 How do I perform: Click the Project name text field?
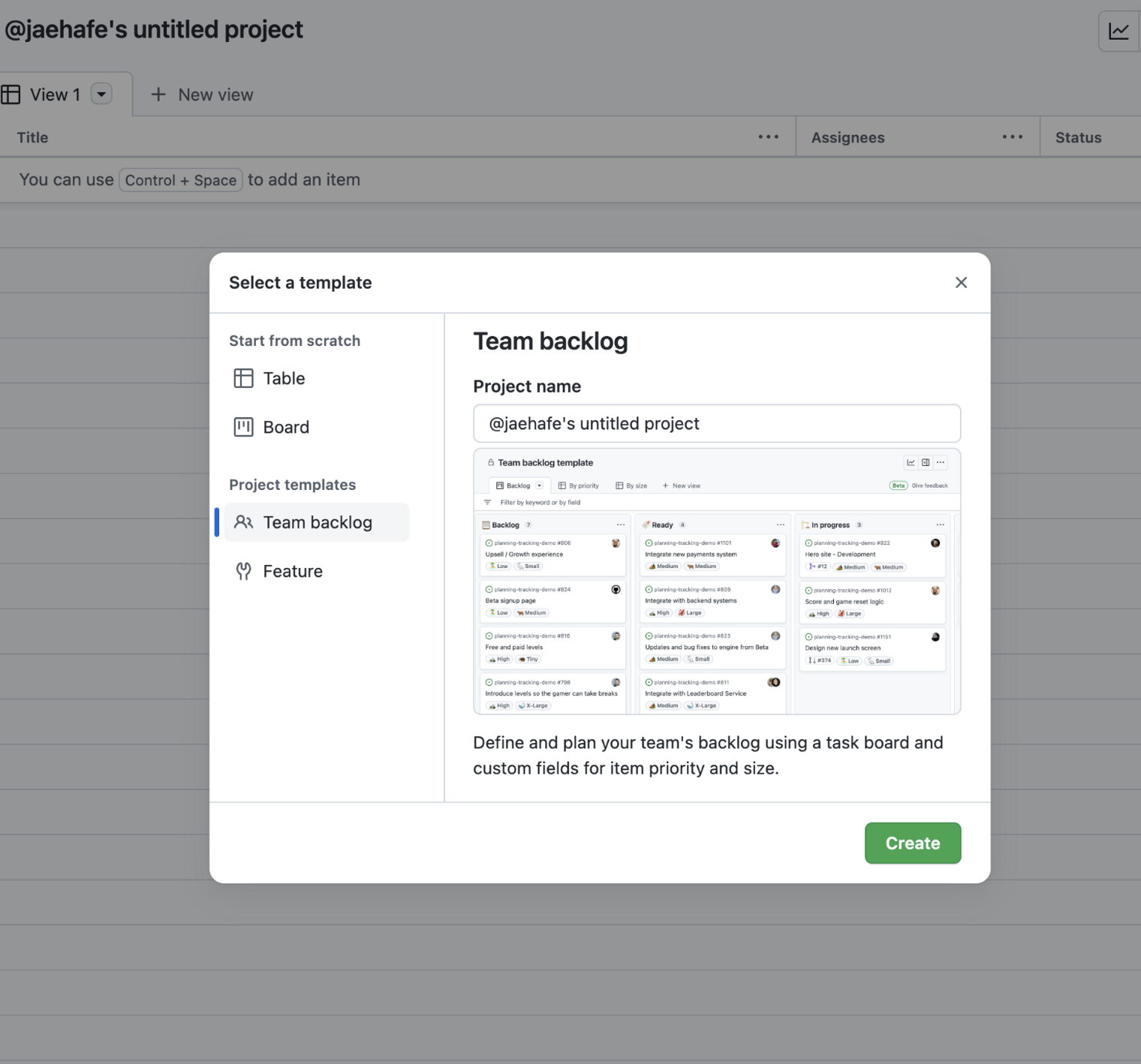[716, 424]
